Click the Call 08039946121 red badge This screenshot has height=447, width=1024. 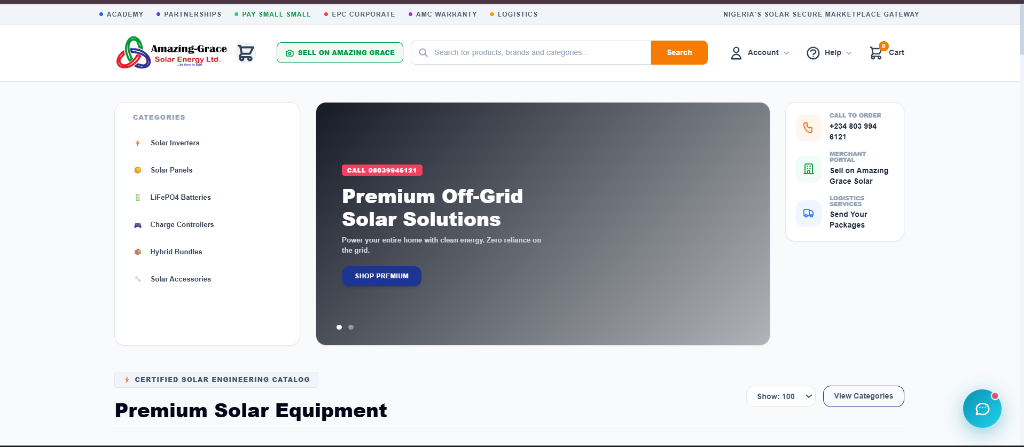[382, 170]
